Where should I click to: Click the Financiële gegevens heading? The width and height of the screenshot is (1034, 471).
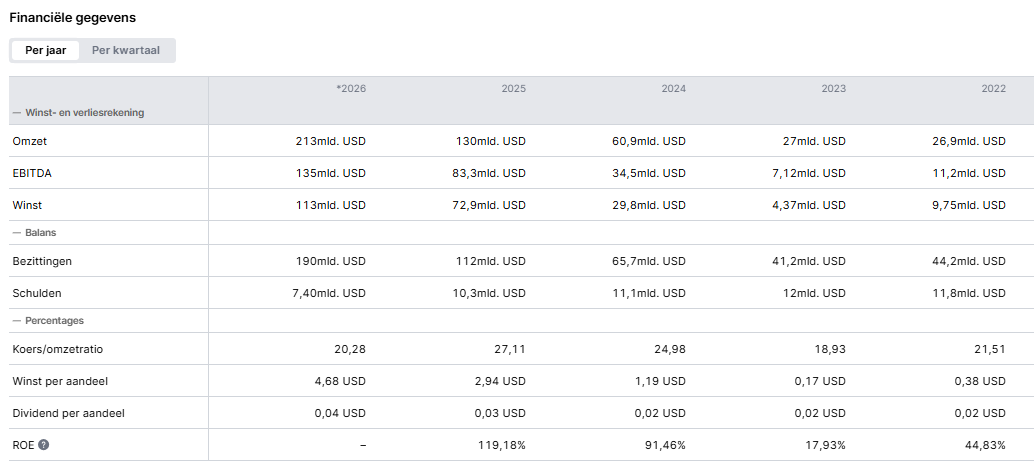pyautogui.click(x=72, y=18)
